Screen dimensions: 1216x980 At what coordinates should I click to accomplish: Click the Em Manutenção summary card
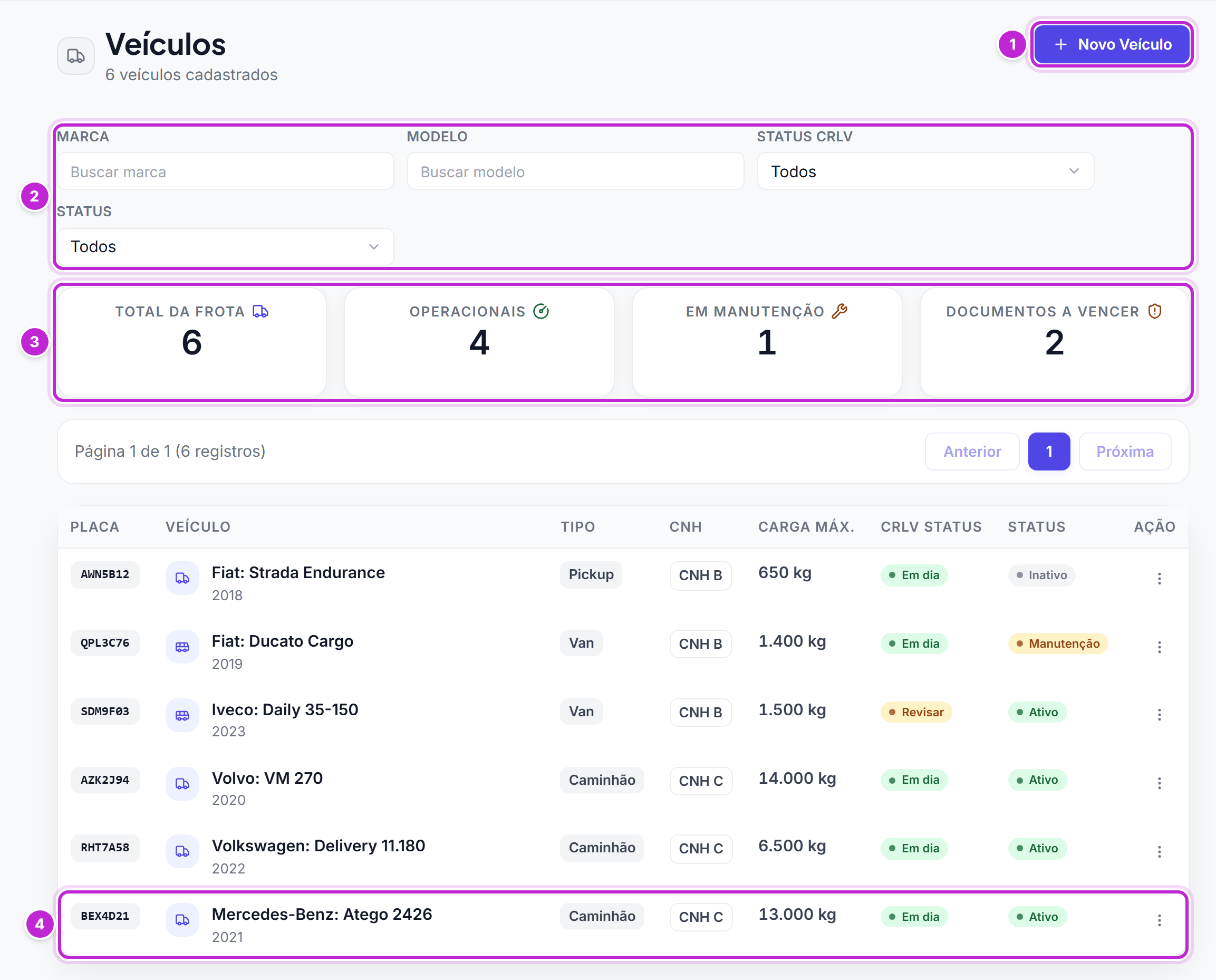pyautogui.click(x=767, y=343)
